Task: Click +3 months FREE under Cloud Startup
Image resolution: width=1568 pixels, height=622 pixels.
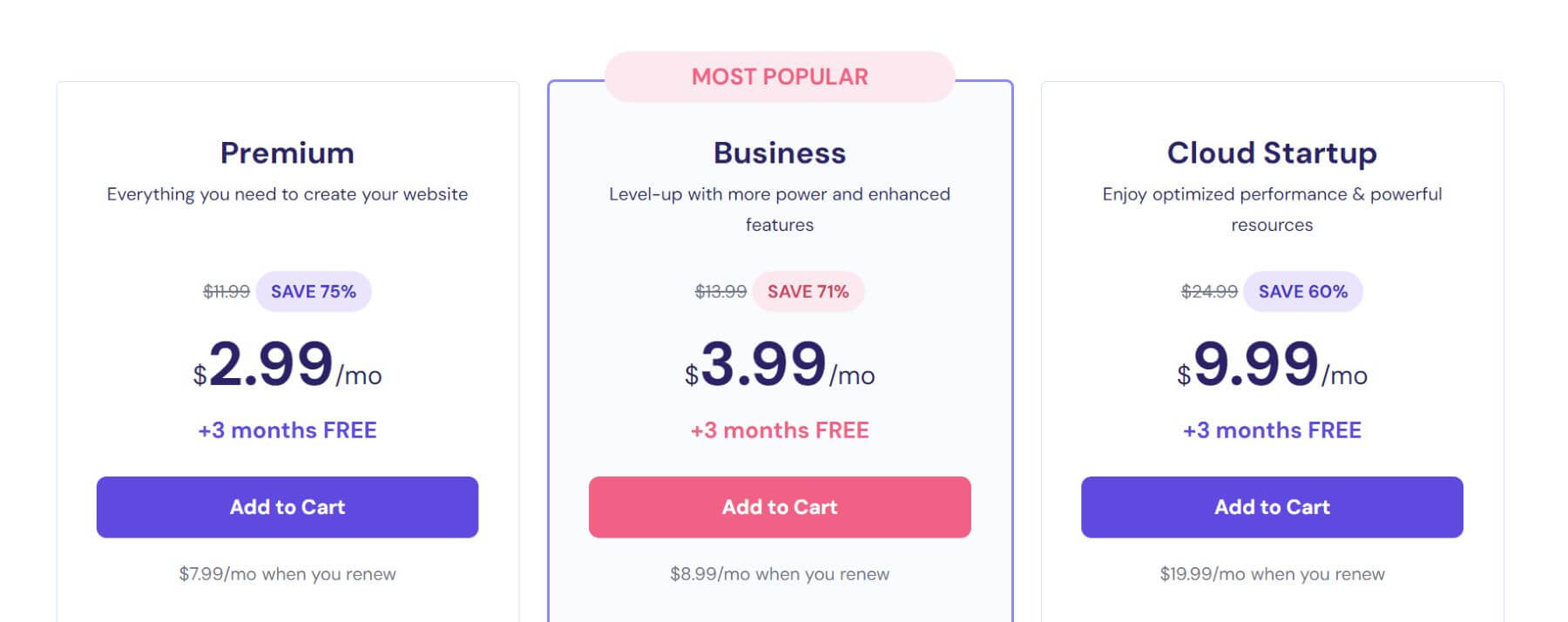Action: [1273, 429]
